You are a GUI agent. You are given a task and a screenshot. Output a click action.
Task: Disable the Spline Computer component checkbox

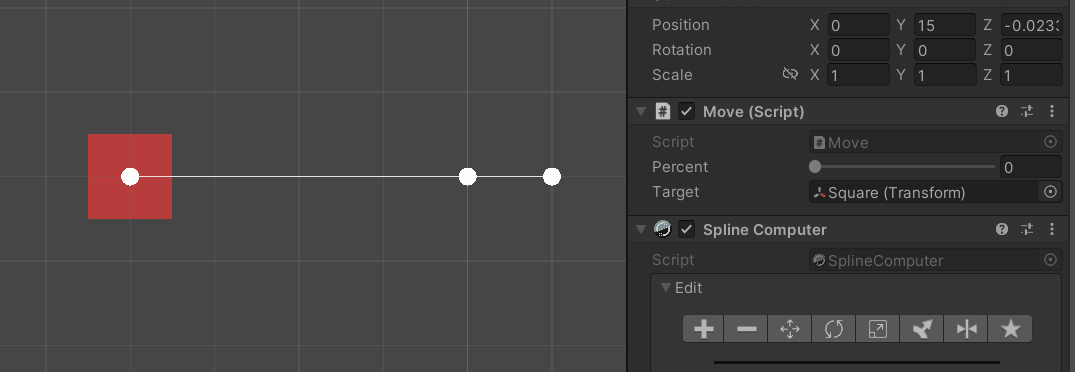click(x=686, y=229)
